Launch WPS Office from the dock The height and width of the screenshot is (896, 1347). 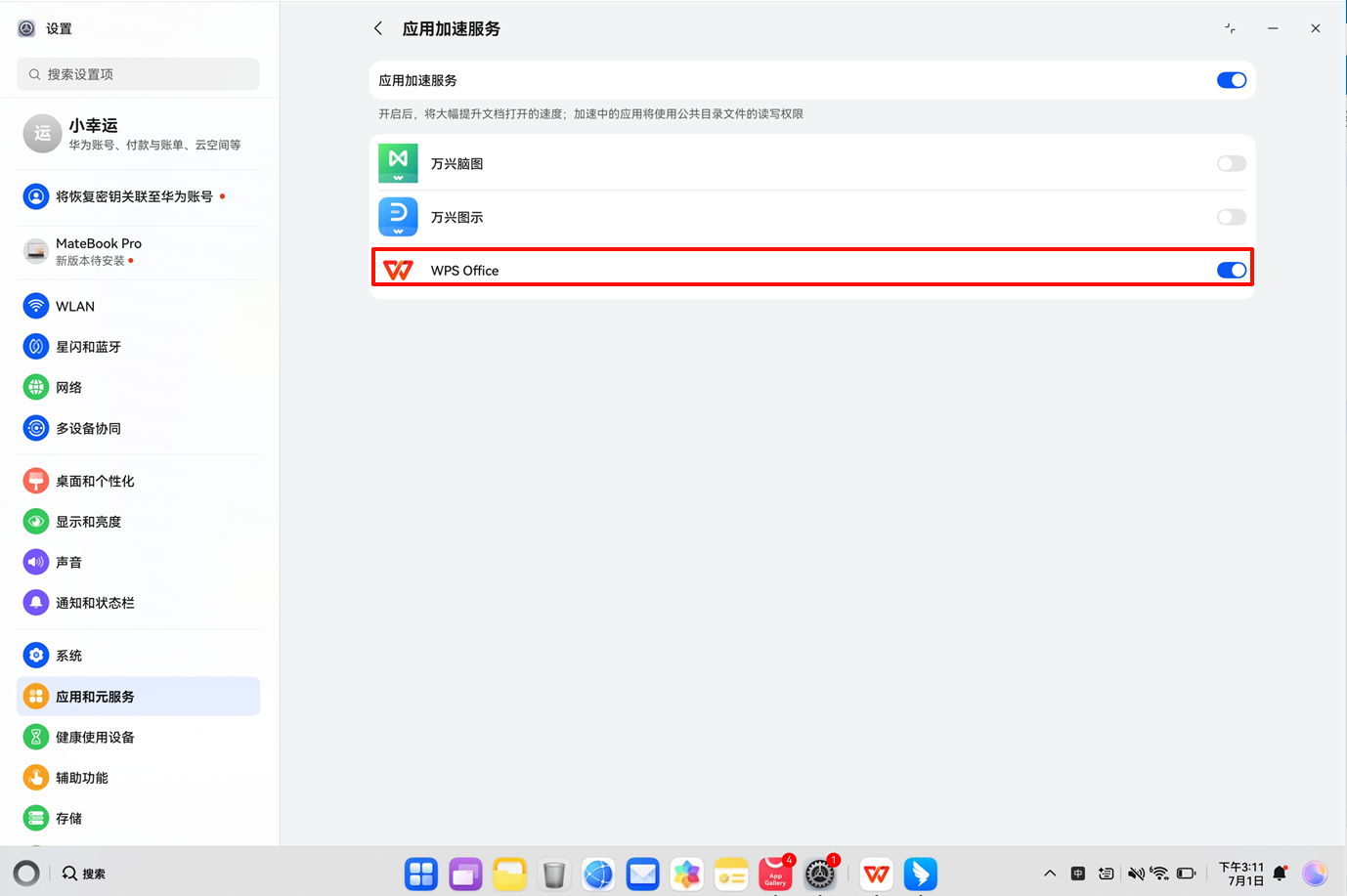pyautogui.click(x=877, y=874)
